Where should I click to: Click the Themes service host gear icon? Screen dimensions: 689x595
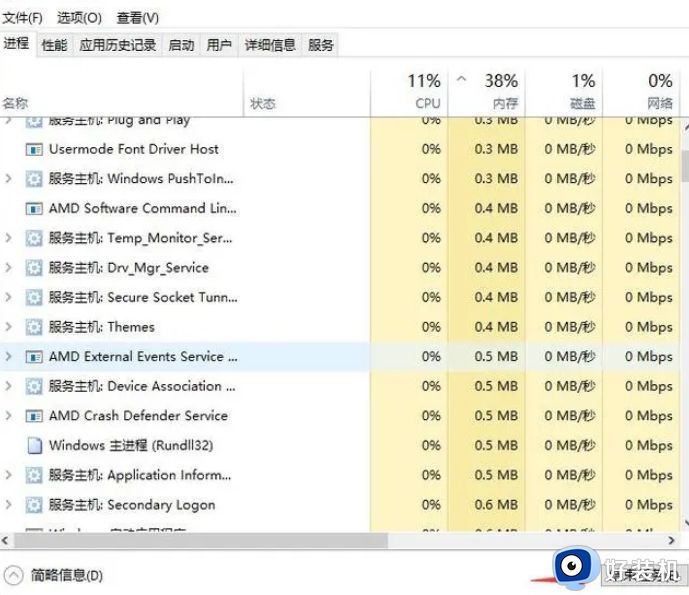(x=34, y=327)
